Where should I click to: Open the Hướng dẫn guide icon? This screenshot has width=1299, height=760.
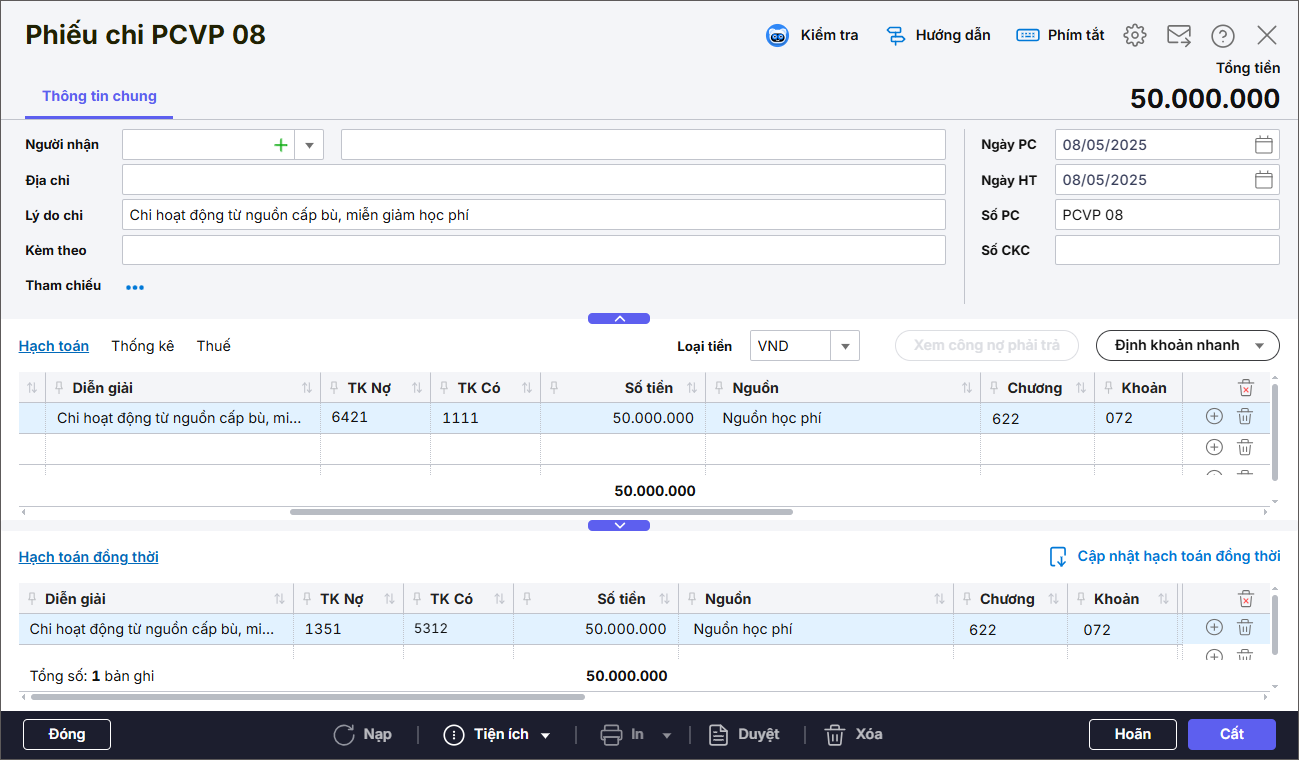(896, 35)
